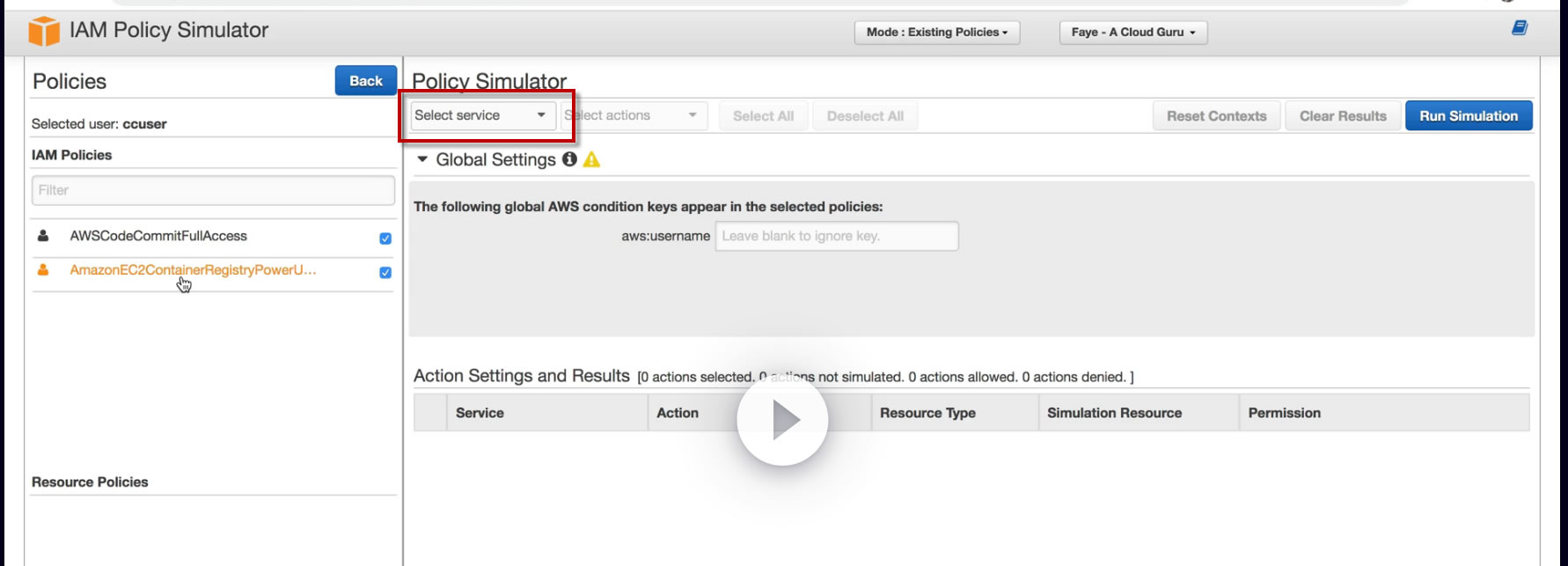Viewport: 1568px width, 566px height.
Task: Click the Global Settings warning triangle
Action: point(591,159)
